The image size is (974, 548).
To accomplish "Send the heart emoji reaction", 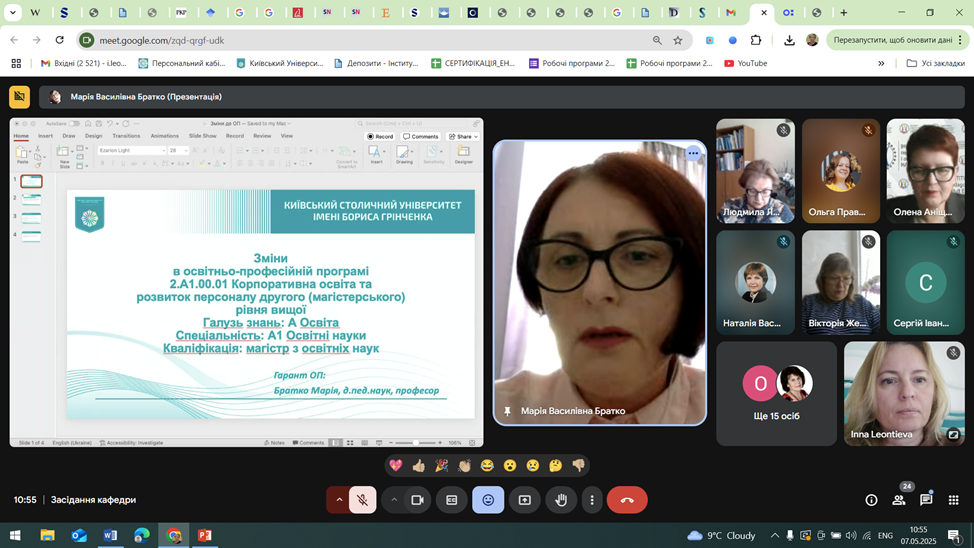I will 397,465.
